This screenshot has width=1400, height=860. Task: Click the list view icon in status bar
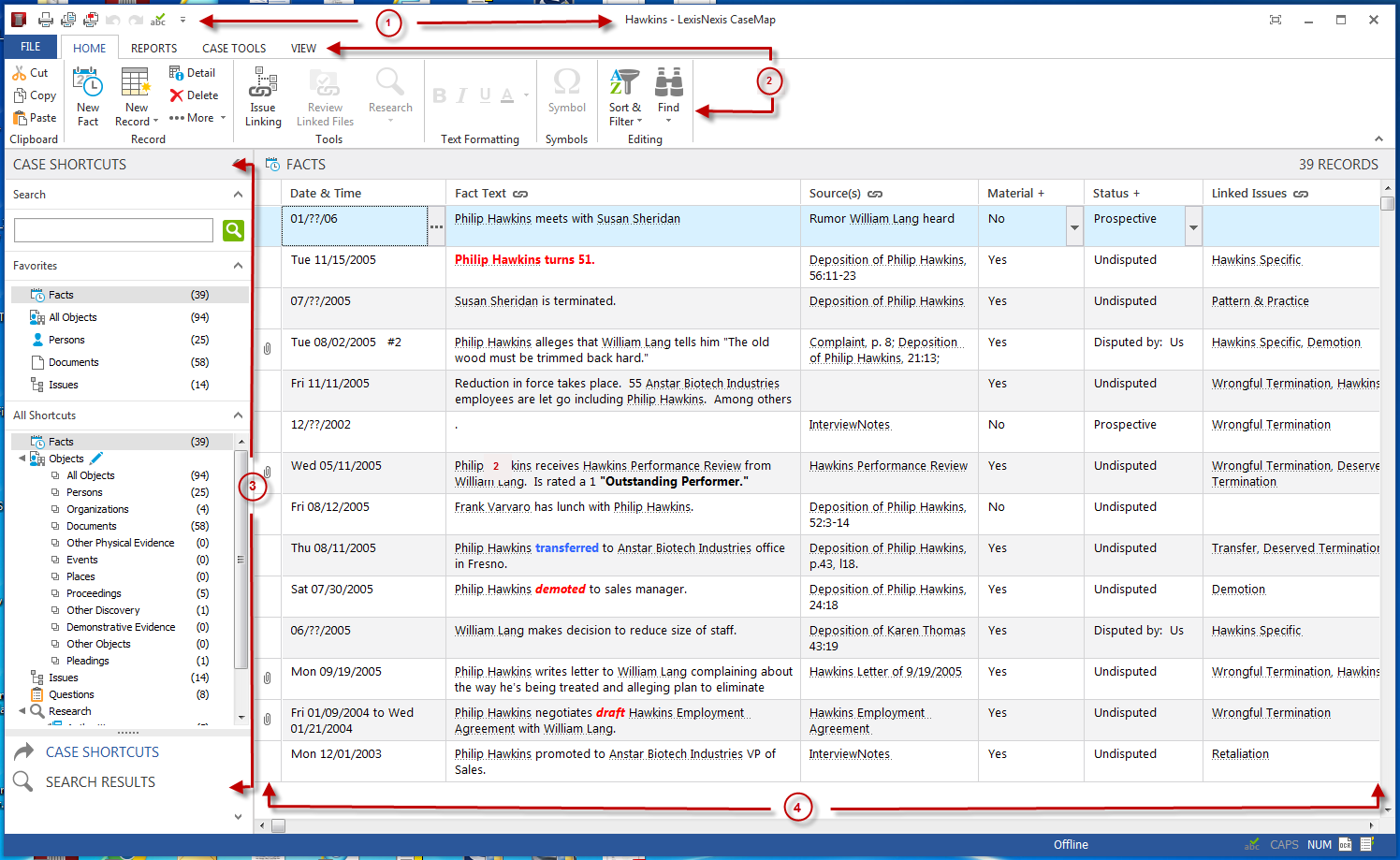click(1366, 844)
